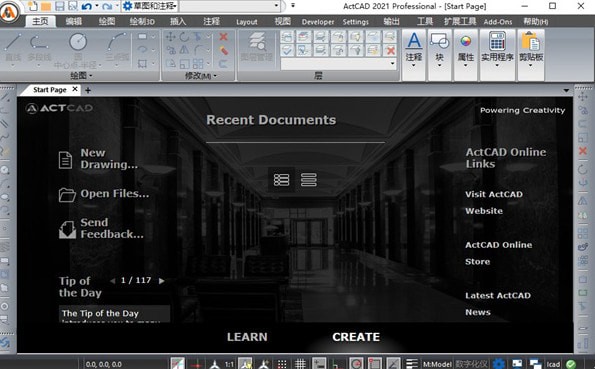The height and width of the screenshot is (369, 595).
Task: Close the Start Page tab
Action: pyautogui.click(x=75, y=89)
